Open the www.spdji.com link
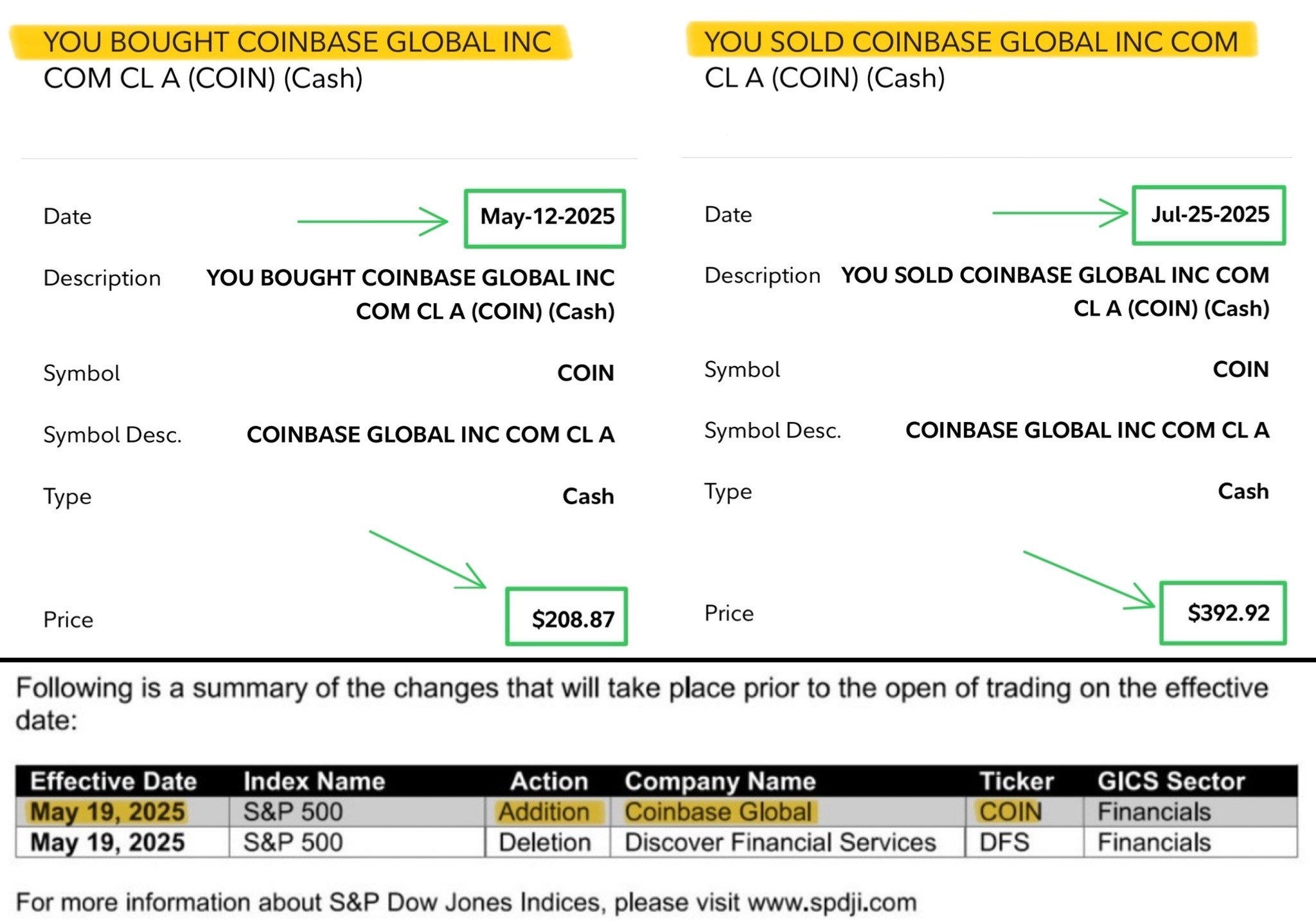The height and width of the screenshot is (921, 1316). click(831, 902)
